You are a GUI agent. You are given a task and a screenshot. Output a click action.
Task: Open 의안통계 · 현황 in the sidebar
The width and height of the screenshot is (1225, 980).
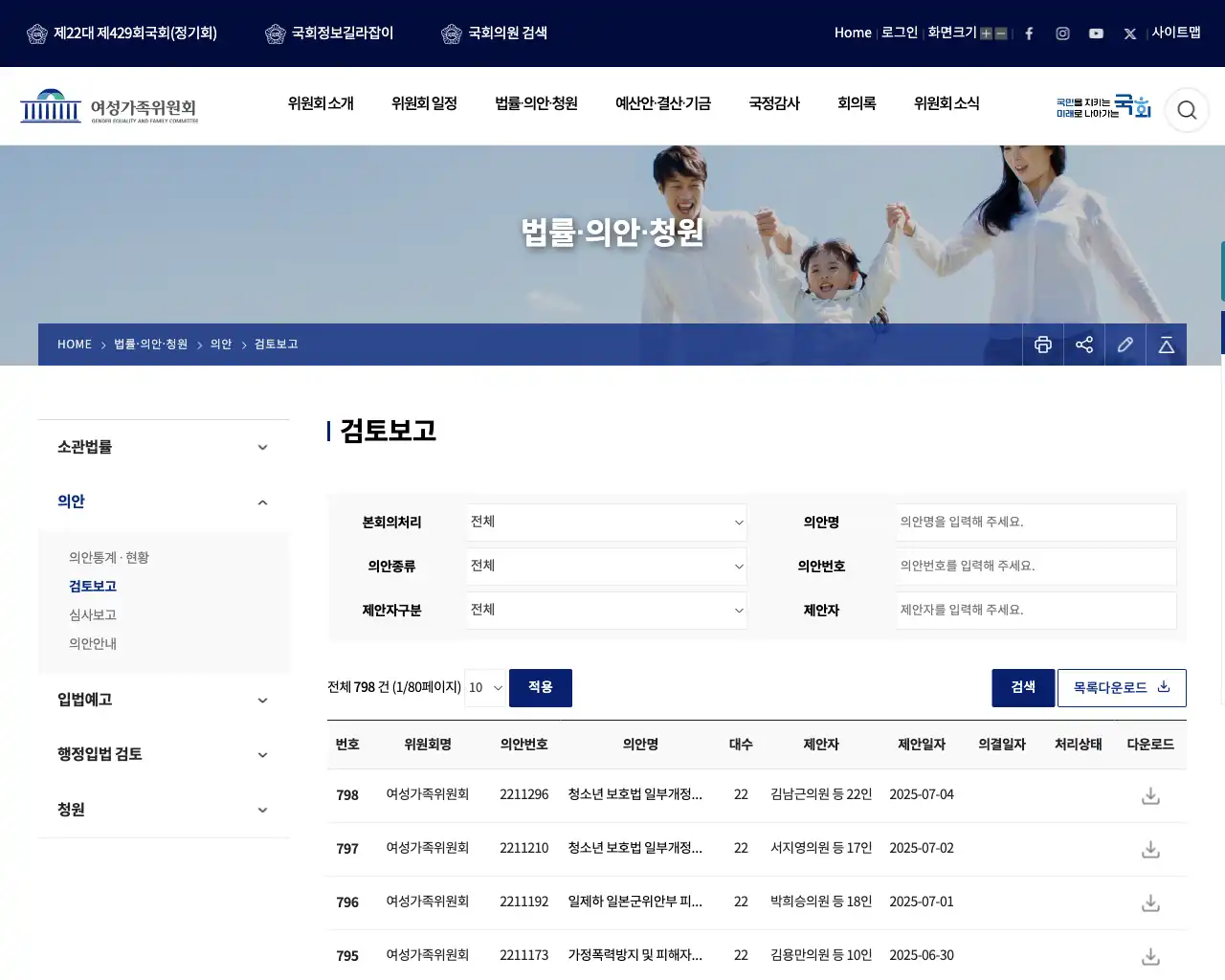(x=109, y=558)
